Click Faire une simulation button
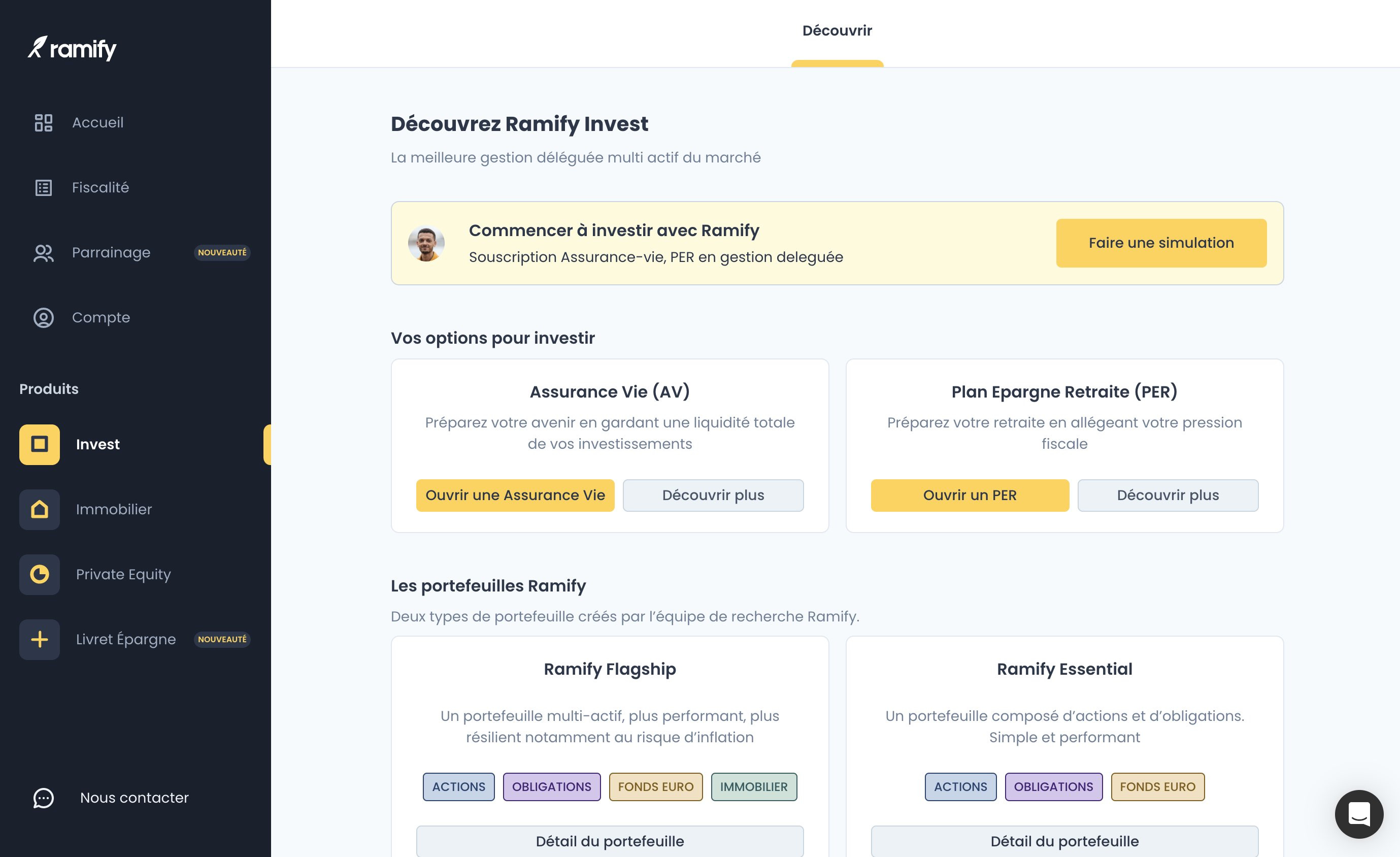The height and width of the screenshot is (857, 1400). pos(1161,243)
